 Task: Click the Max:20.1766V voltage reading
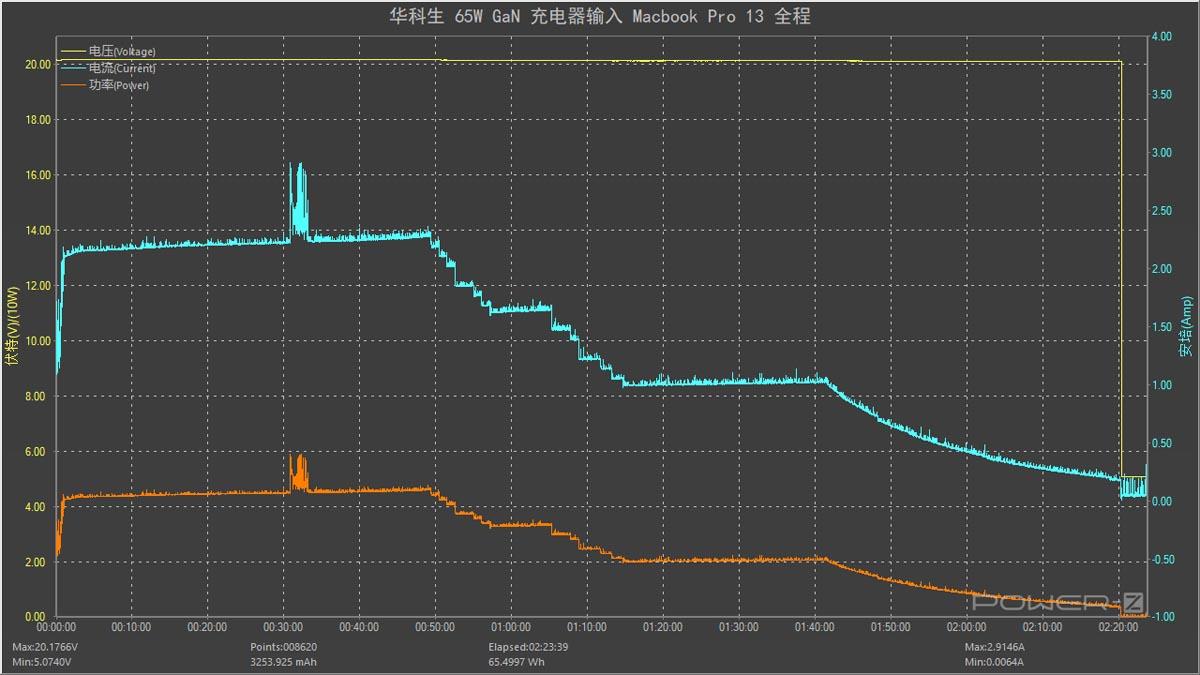[45, 647]
